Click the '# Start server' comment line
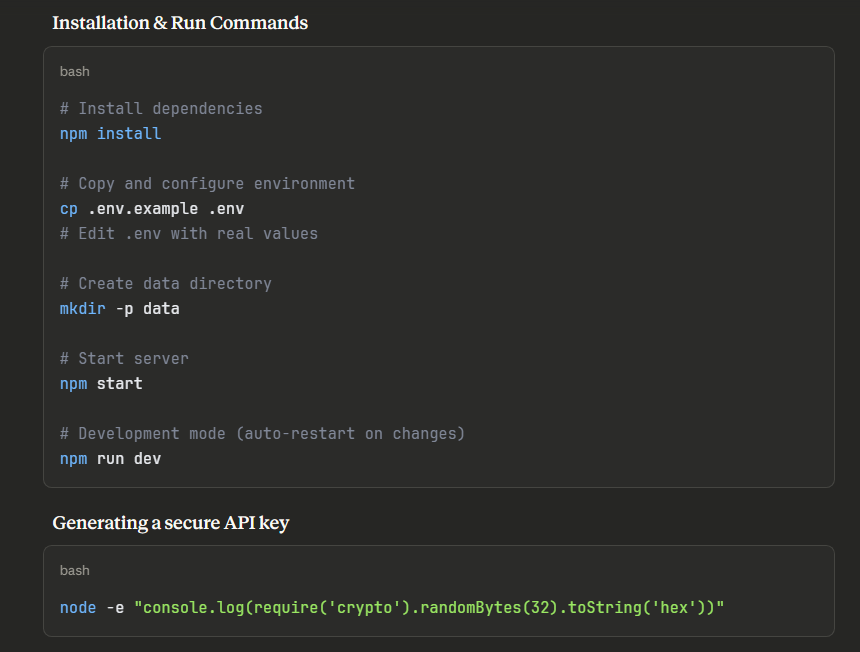The width and height of the screenshot is (860, 652). coord(124,358)
